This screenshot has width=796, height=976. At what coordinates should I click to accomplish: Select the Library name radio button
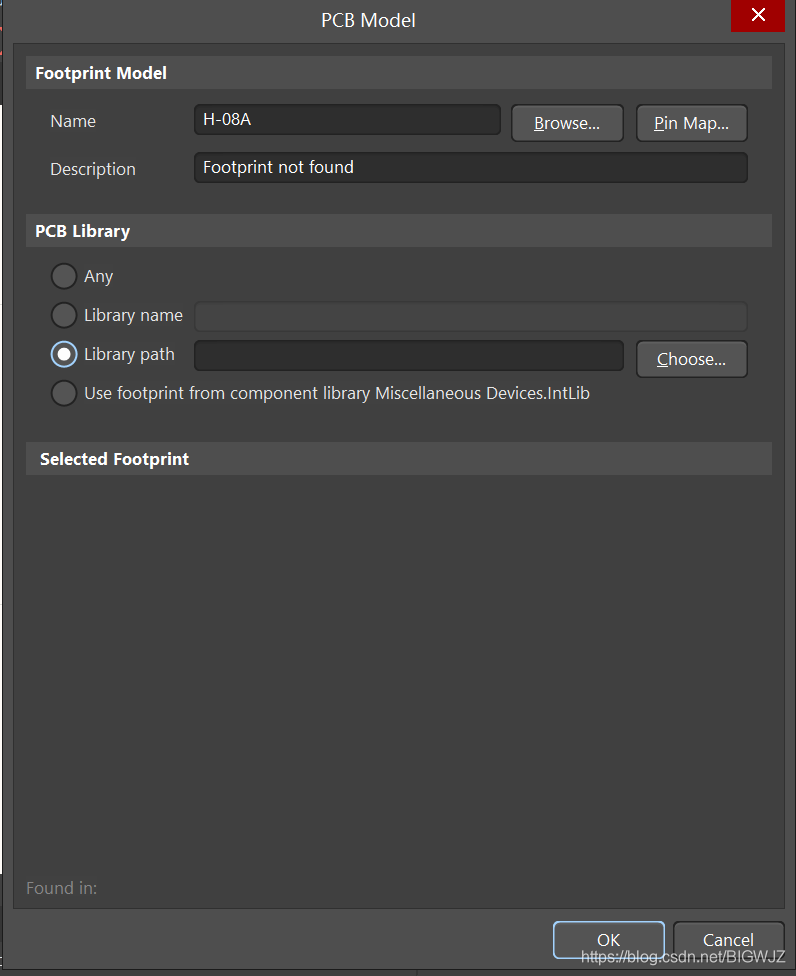(x=64, y=315)
